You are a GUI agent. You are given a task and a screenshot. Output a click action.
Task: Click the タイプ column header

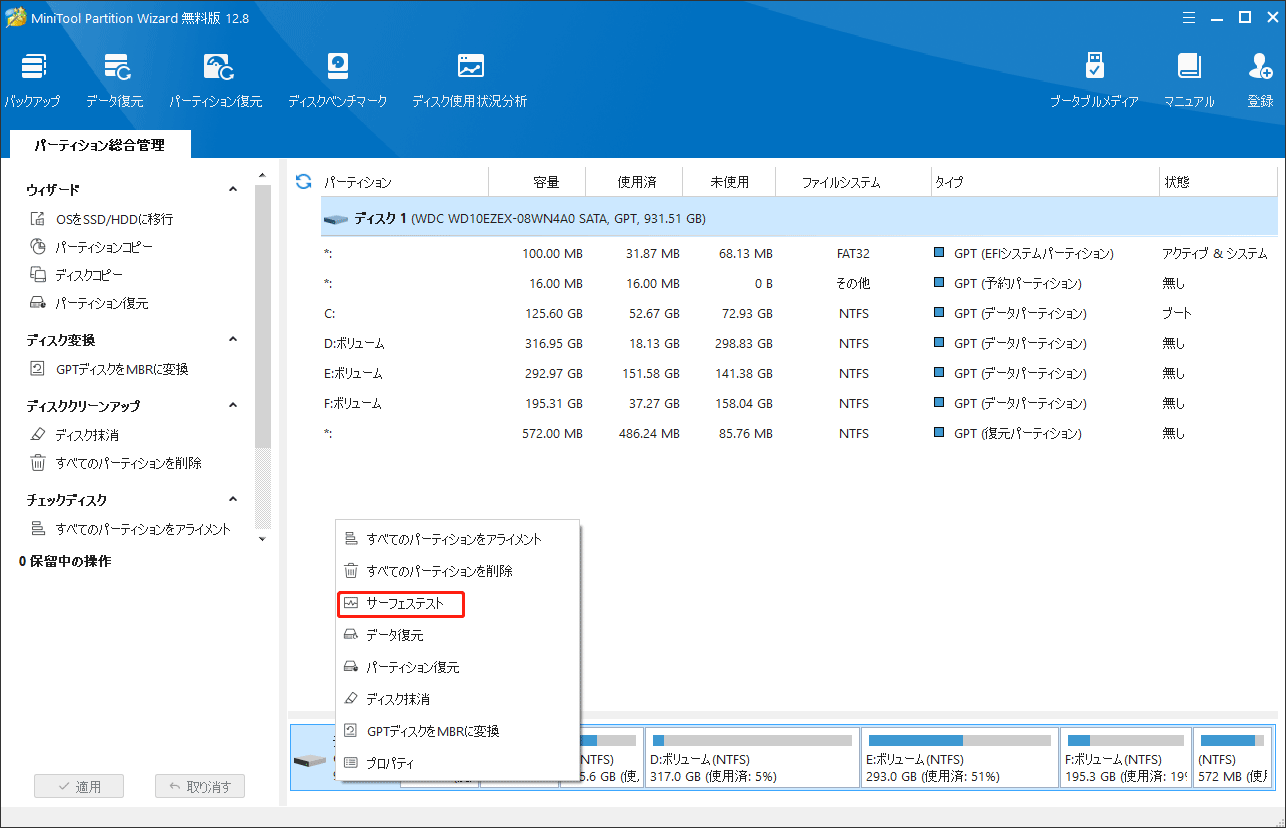tap(1044, 182)
